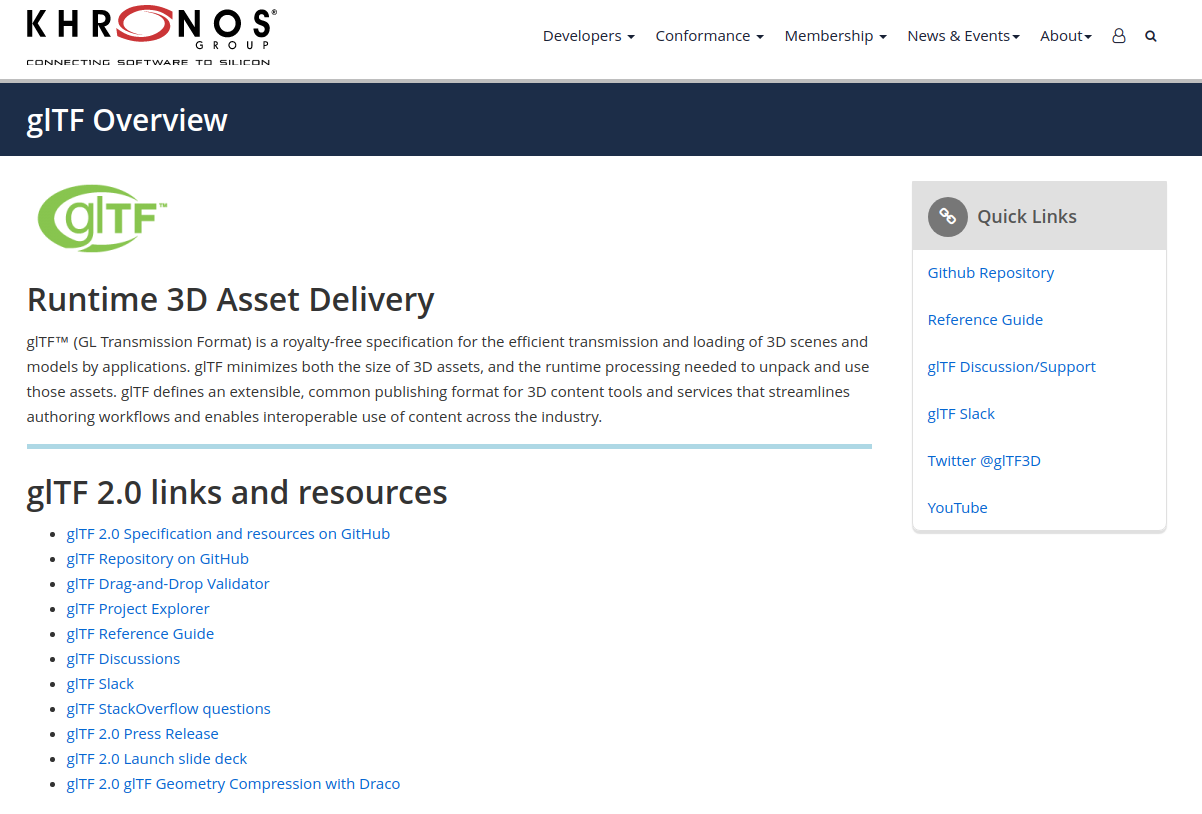Open the Twitter @glTF3D link
Image resolution: width=1202 pixels, height=814 pixels.
(984, 461)
